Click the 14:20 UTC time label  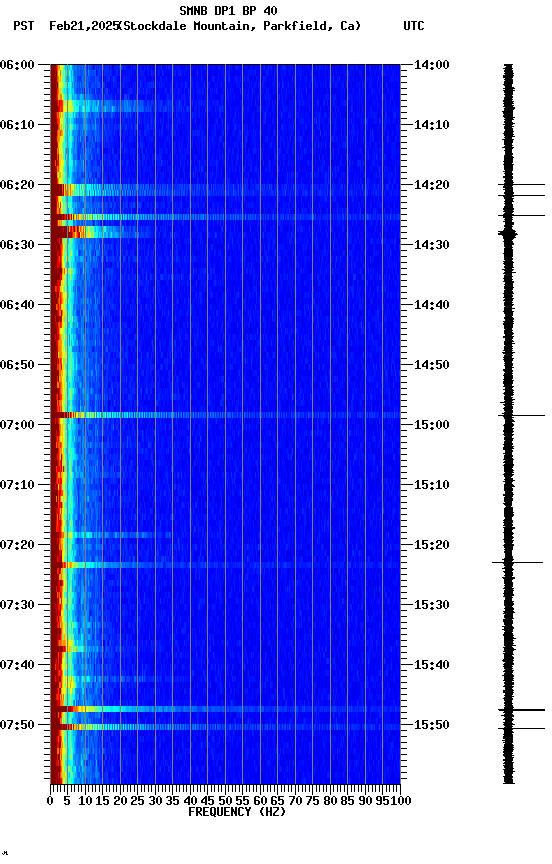point(432,185)
